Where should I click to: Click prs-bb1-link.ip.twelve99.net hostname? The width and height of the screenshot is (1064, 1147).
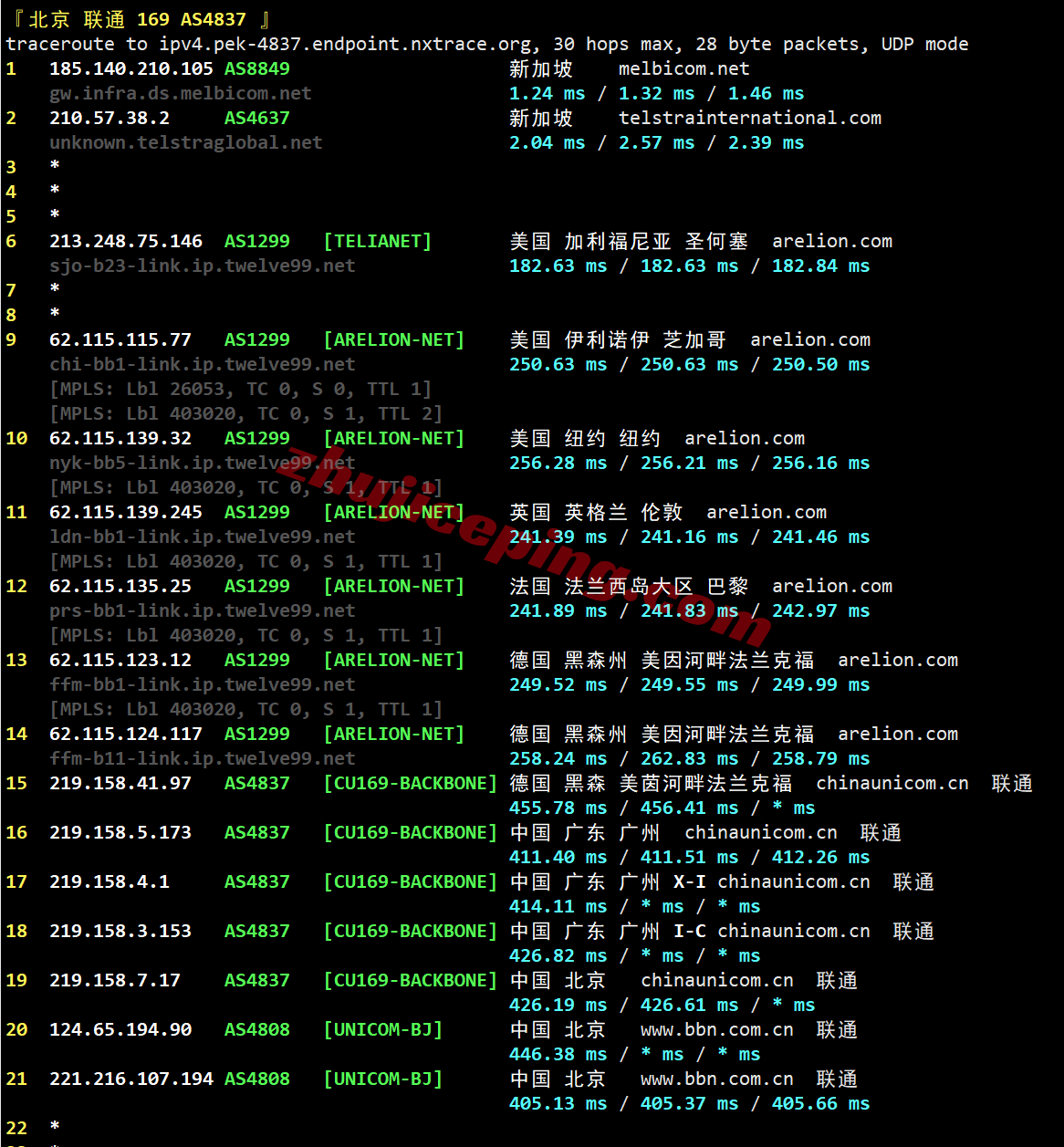click(203, 610)
